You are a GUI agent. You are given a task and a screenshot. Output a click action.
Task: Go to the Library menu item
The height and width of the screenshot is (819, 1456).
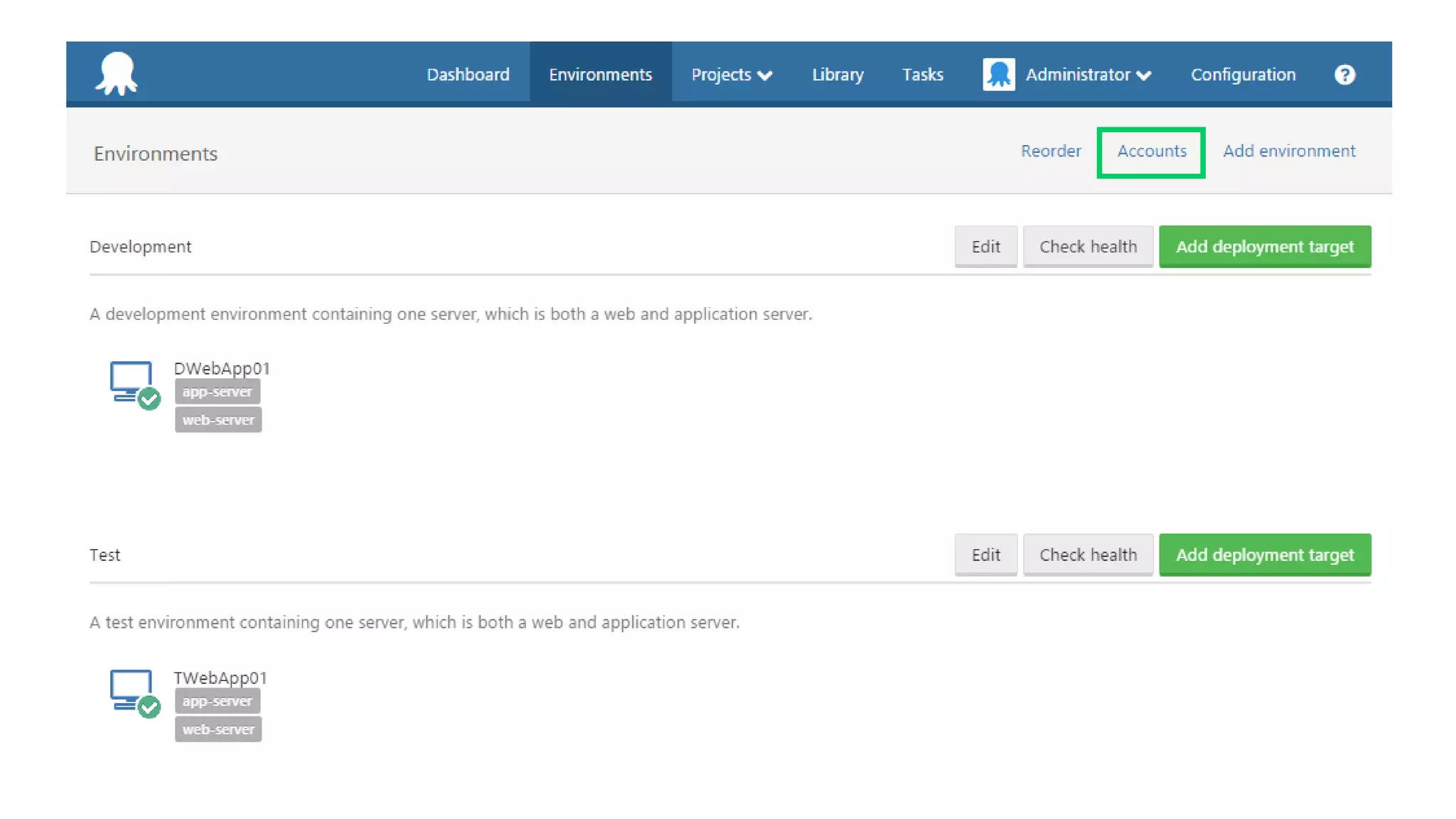tap(837, 75)
